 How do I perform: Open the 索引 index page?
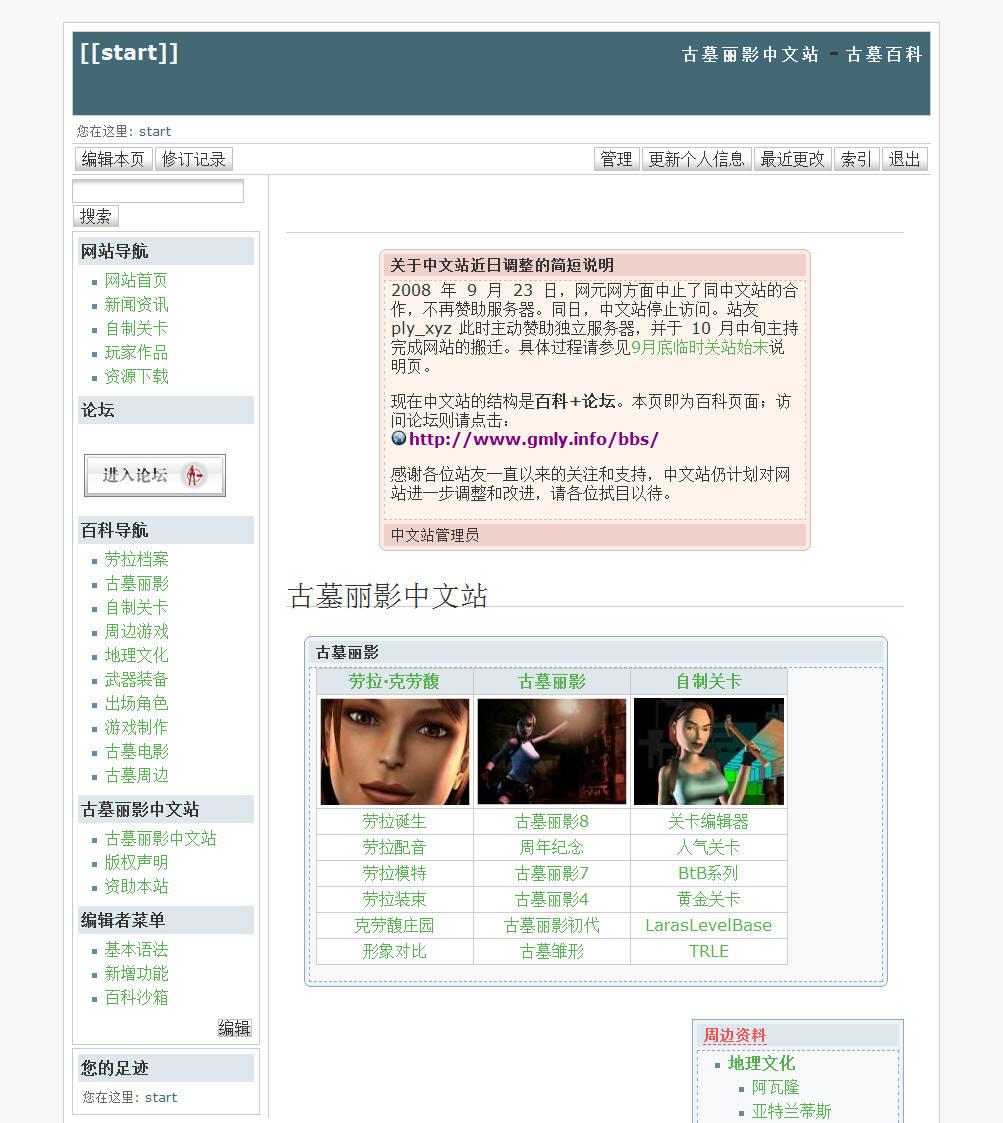click(x=857, y=159)
